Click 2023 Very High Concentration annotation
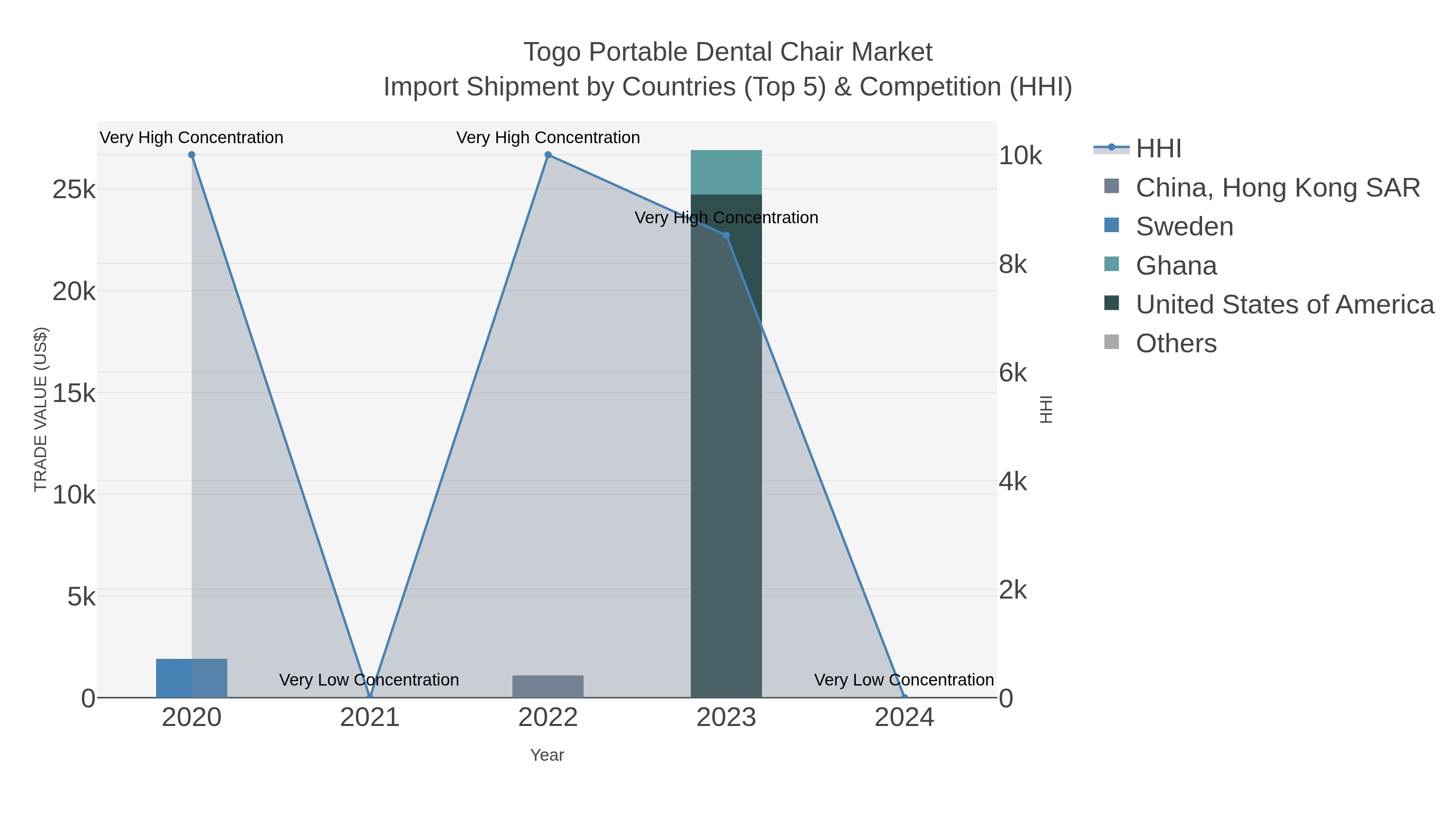 (726, 218)
